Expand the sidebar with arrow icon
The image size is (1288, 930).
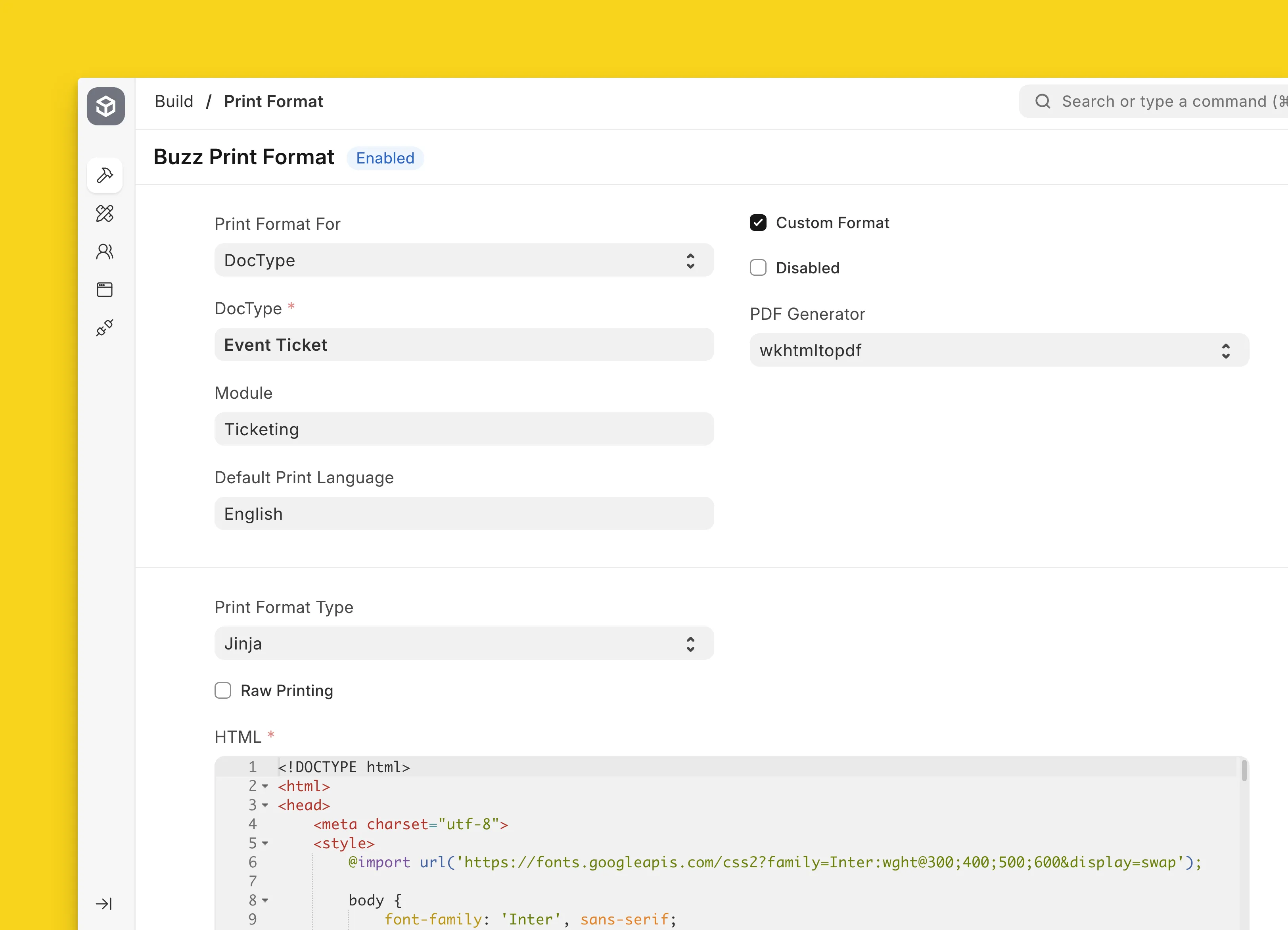pos(104,903)
